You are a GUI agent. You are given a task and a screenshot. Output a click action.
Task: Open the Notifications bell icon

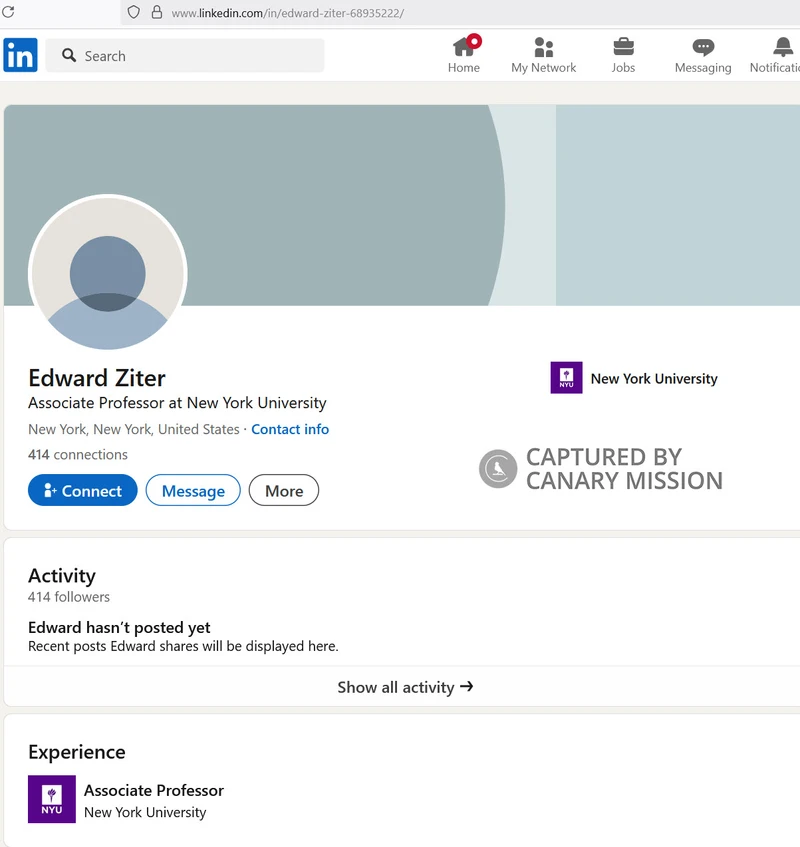(x=782, y=47)
